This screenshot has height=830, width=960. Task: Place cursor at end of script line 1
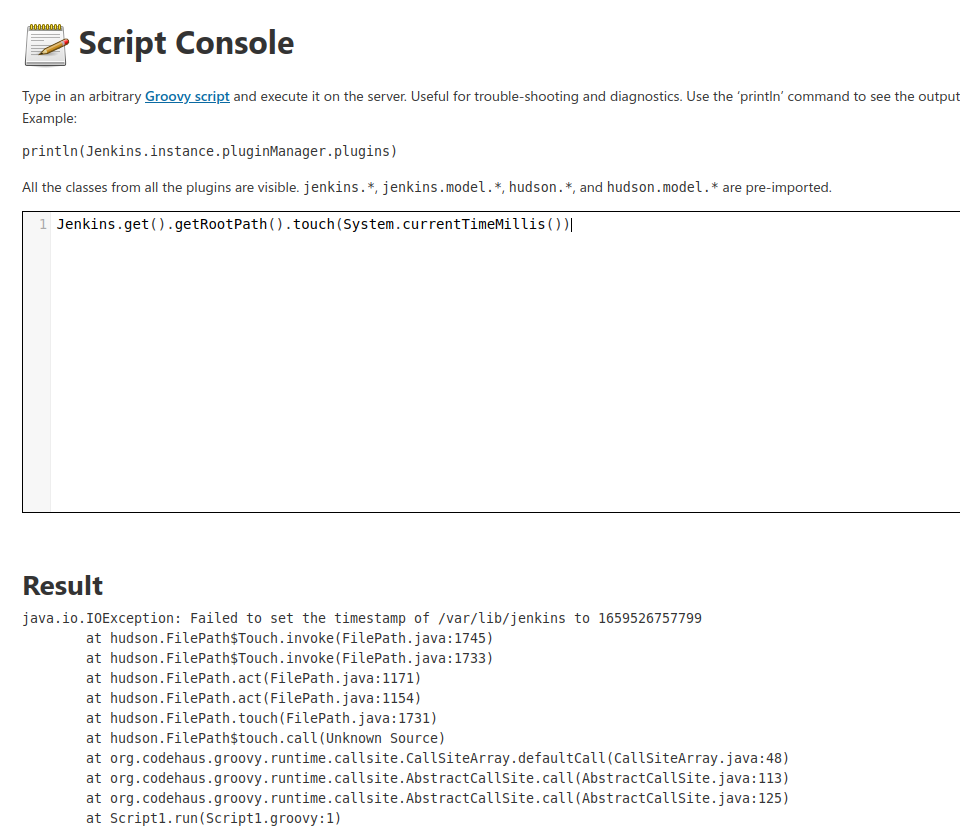[570, 224]
